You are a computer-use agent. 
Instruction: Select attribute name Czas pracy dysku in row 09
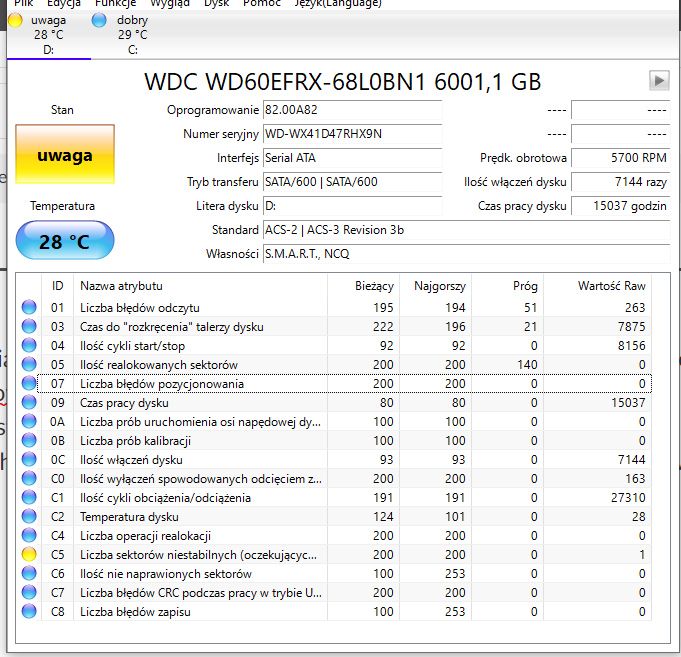click(x=124, y=403)
